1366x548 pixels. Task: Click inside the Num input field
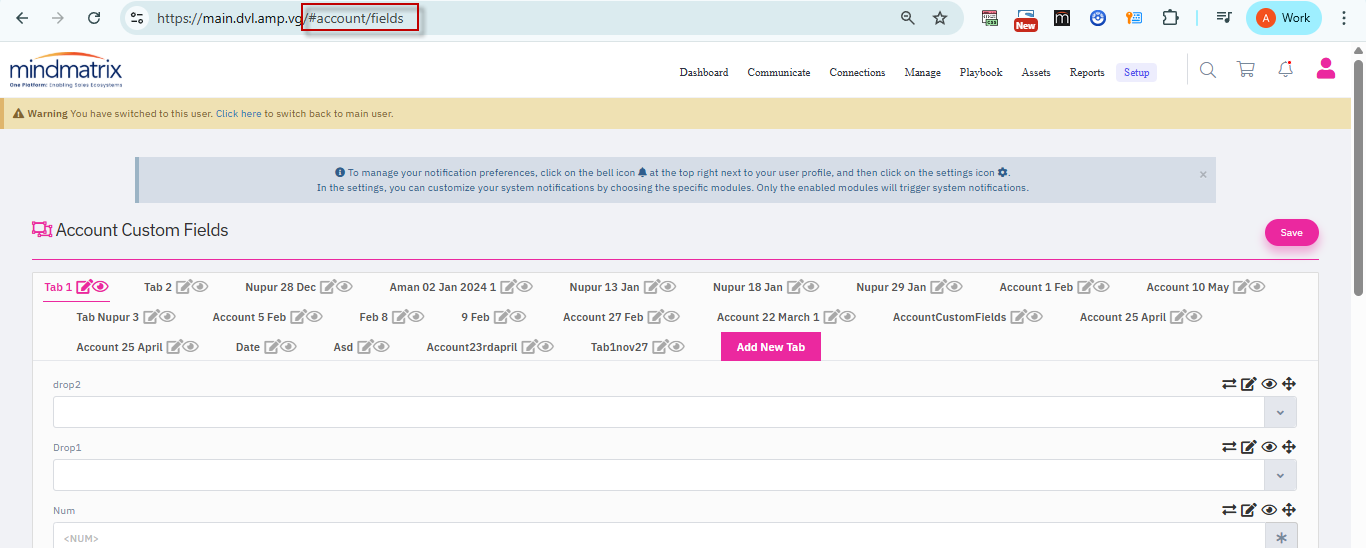pos(650,538)
